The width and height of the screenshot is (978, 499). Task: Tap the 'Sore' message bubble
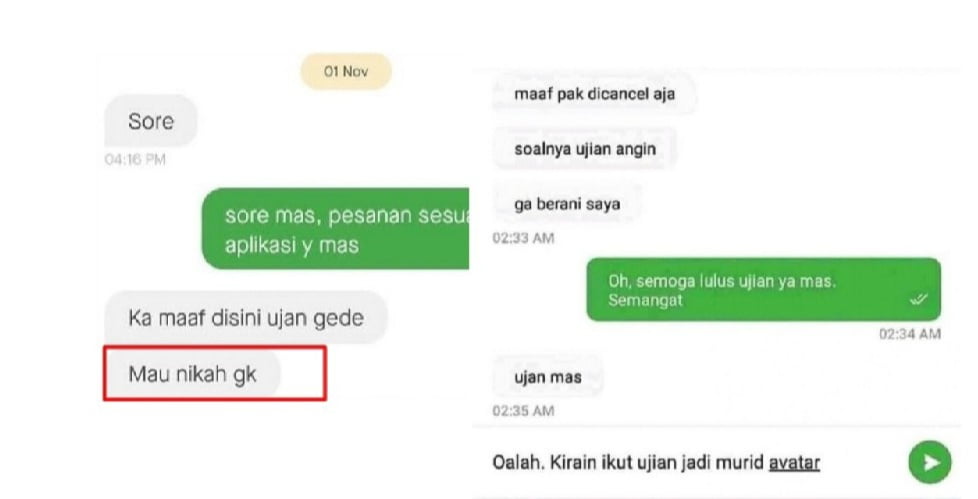tap(151, 121)
